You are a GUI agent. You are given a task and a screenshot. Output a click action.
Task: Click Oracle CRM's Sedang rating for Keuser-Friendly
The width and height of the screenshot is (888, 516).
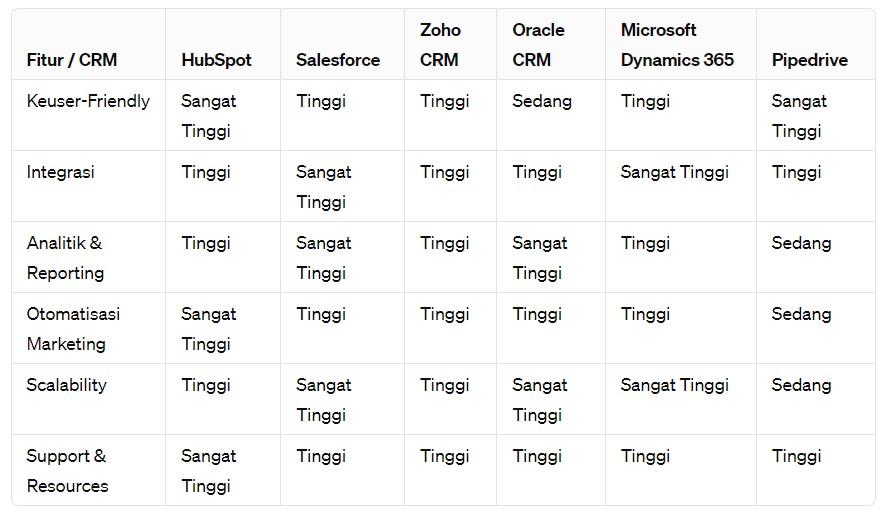pos(542,101)
